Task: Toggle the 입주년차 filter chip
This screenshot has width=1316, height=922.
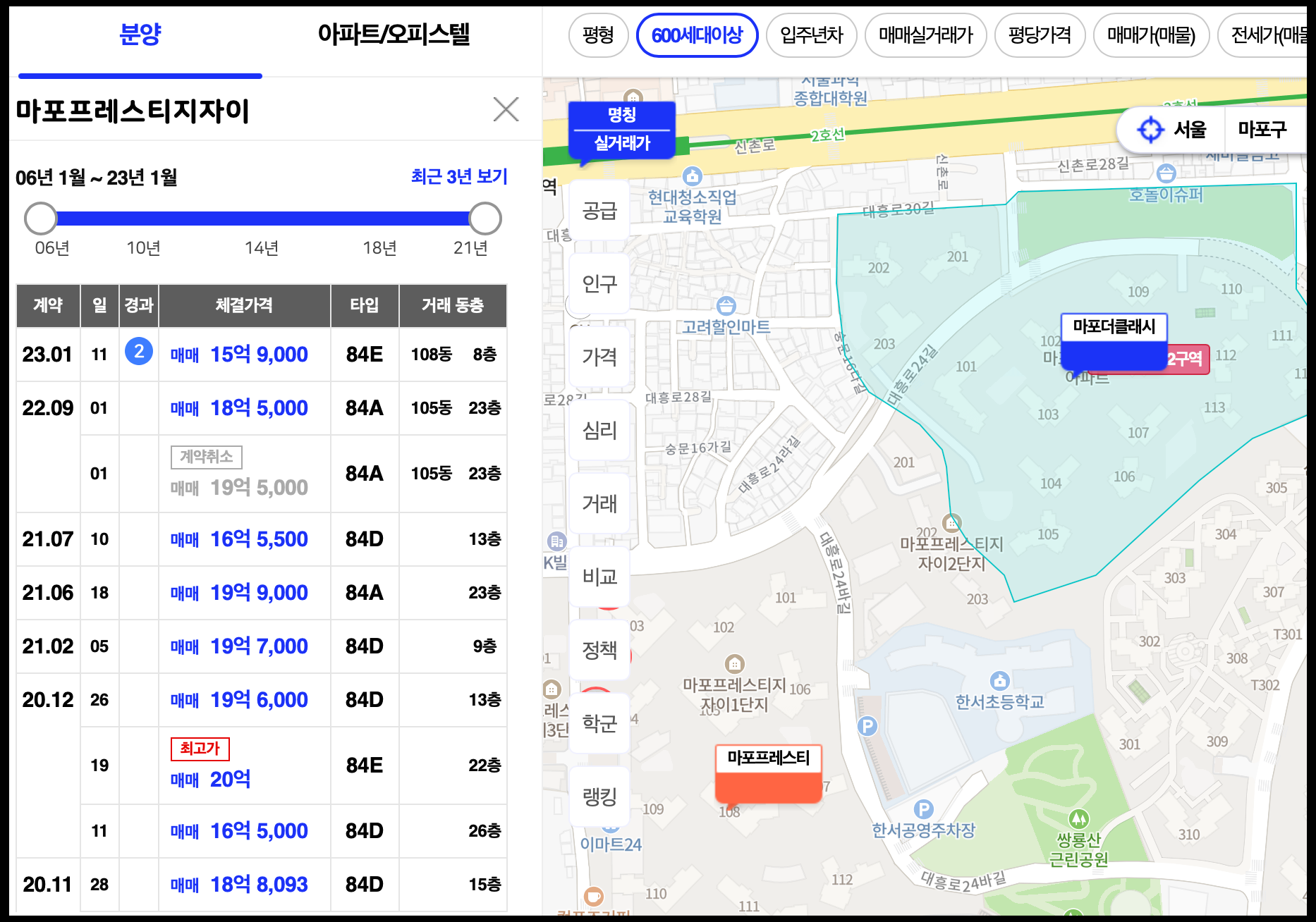Action: [811, 35]
